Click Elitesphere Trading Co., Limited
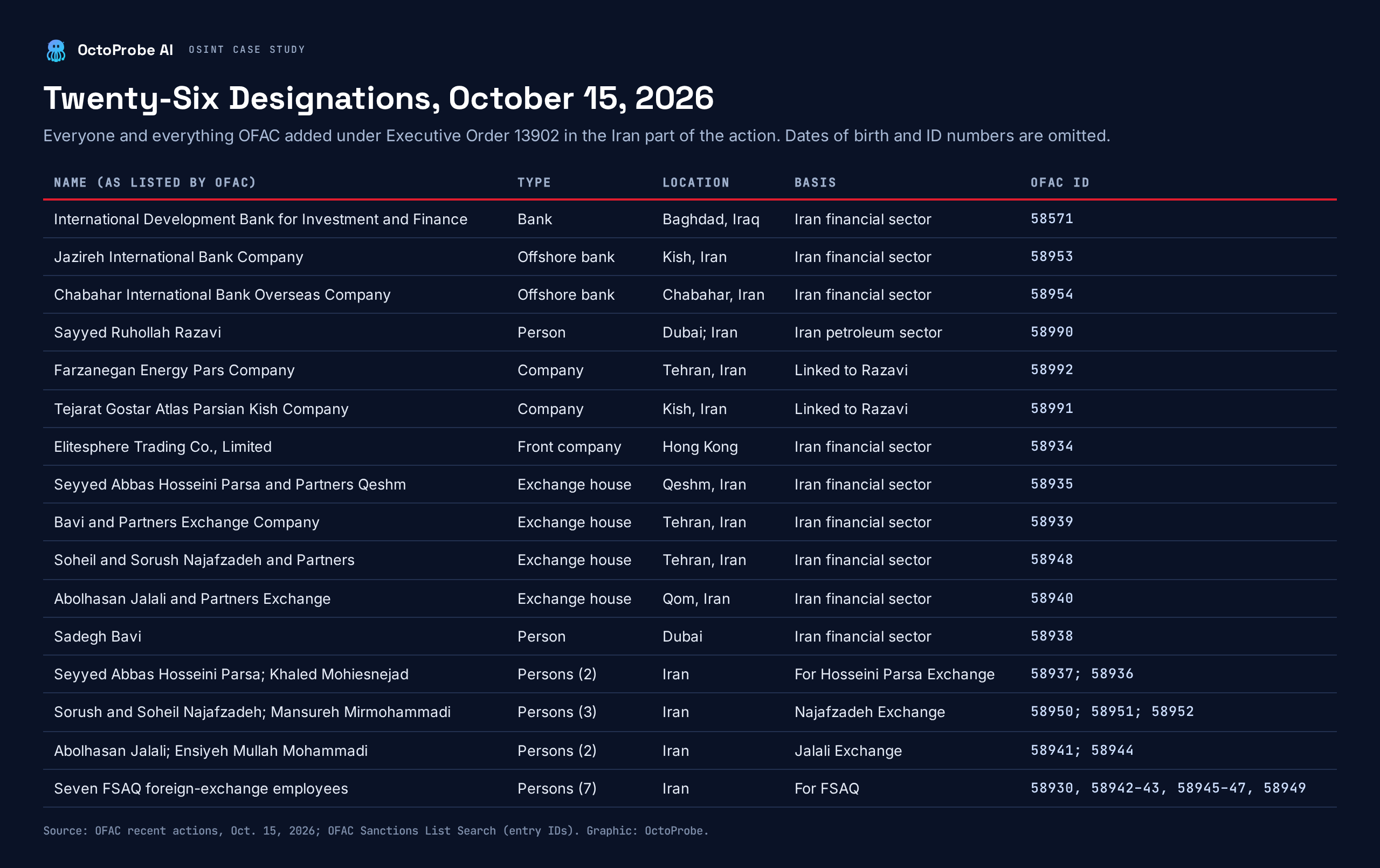Viewport: 1380px width, 868px height. coord(163,446)
